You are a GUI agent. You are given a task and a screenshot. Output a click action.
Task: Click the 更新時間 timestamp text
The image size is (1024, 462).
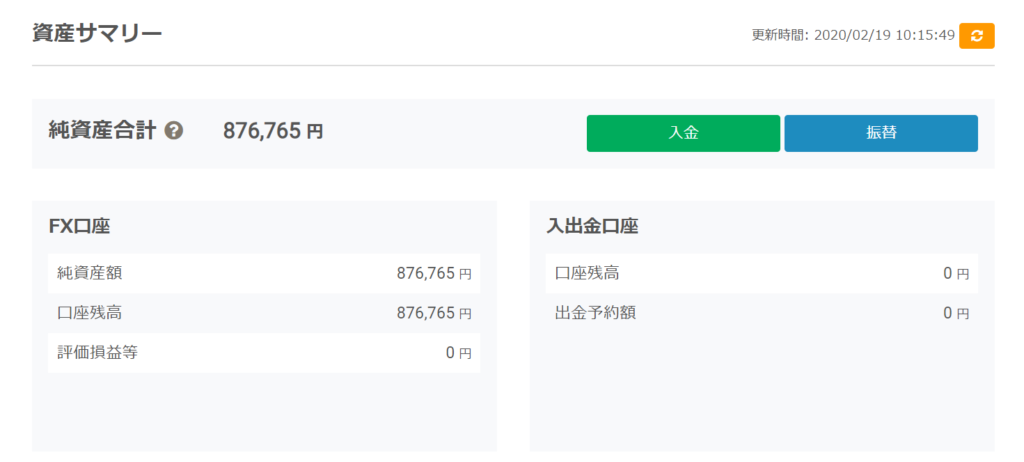(x=852, y=35)
